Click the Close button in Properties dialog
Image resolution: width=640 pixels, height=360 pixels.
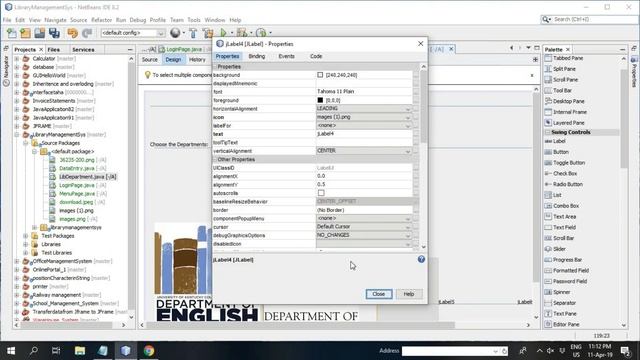point(379,294)
